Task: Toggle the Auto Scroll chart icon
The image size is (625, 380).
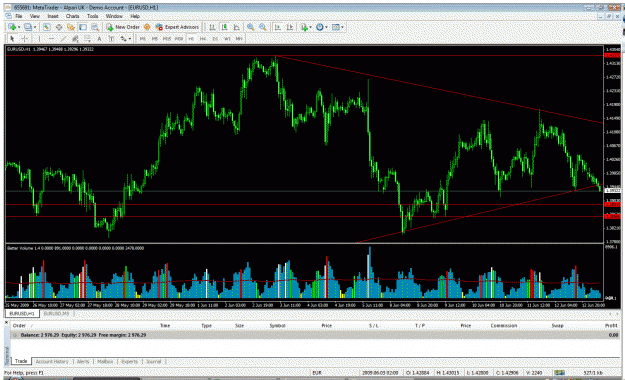Action: [x=277, y=27]
